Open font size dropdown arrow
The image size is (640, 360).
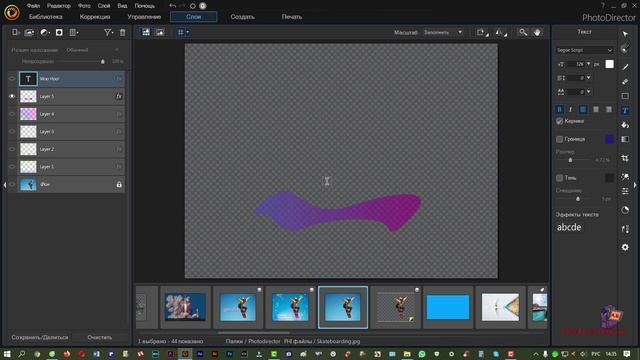(x=588, y=64)
